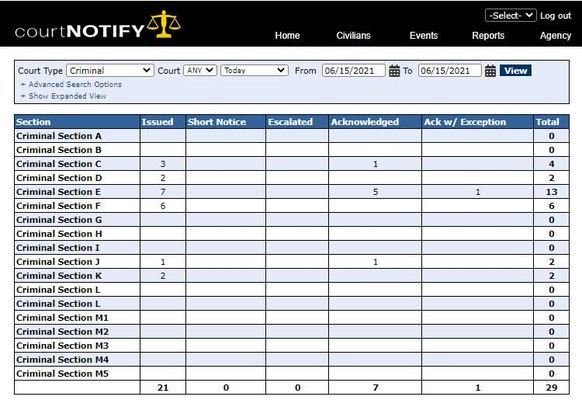Open the Today date range dropdown
The height and width of the screenshot is (400, 582).
254,71
